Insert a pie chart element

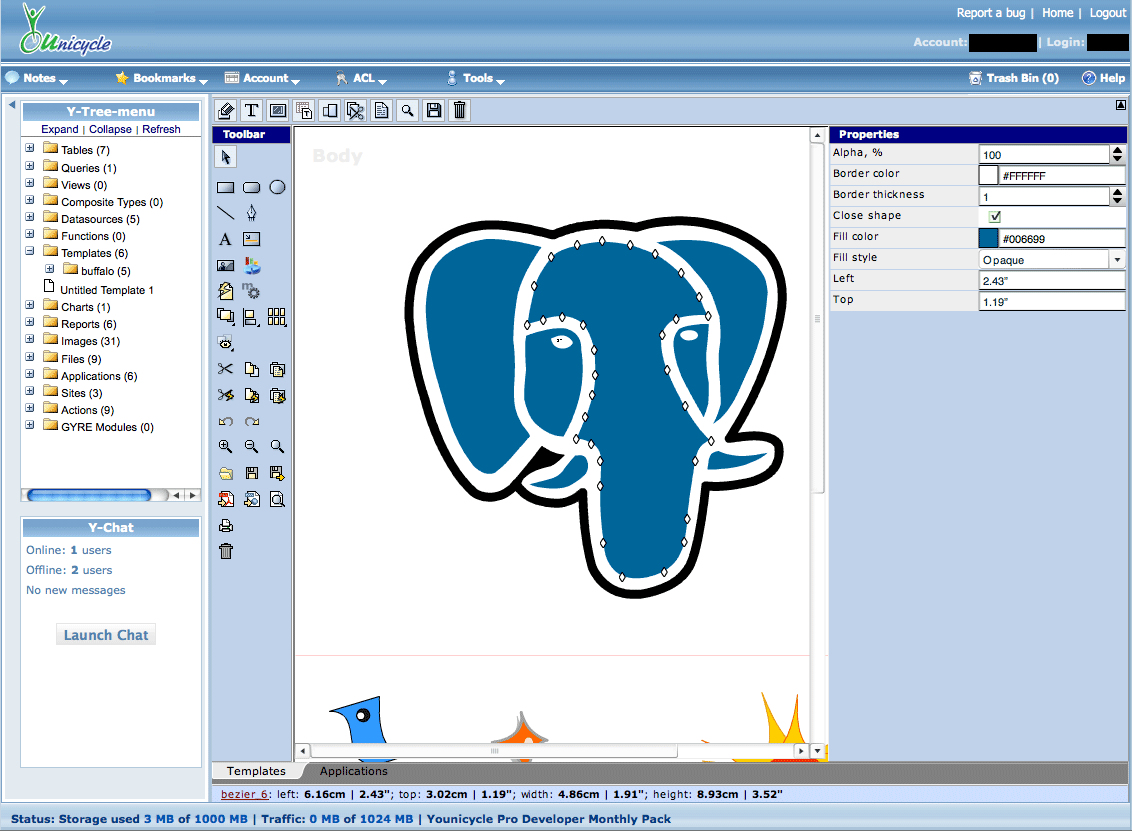[252, 266]
